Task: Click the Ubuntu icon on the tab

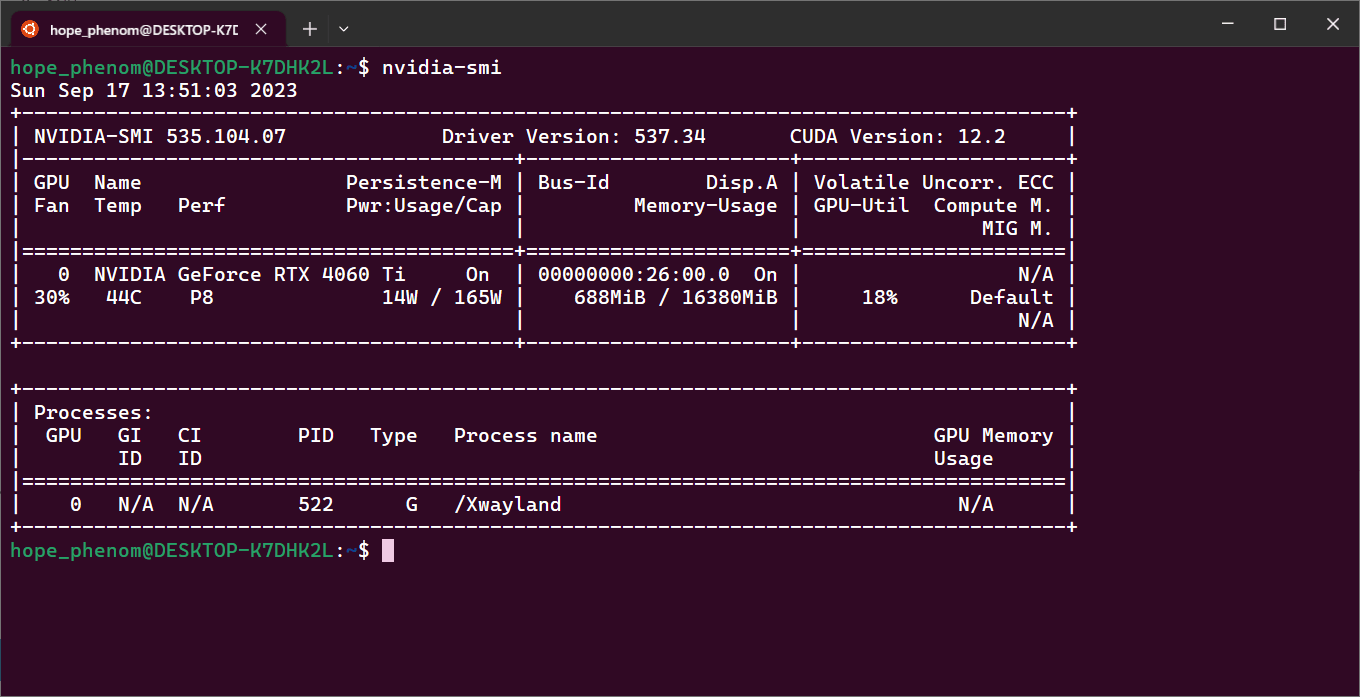Action: pos(30,29)
